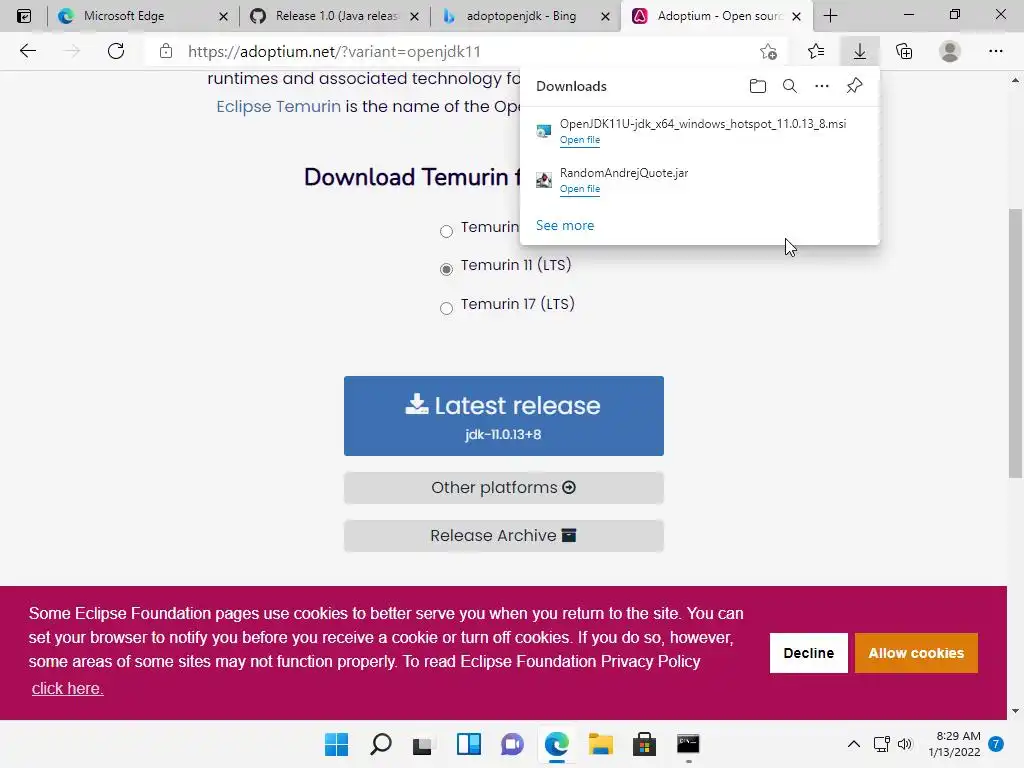Open privacy policy 'click here' link

pyautogui.click(x=67, y=688)
